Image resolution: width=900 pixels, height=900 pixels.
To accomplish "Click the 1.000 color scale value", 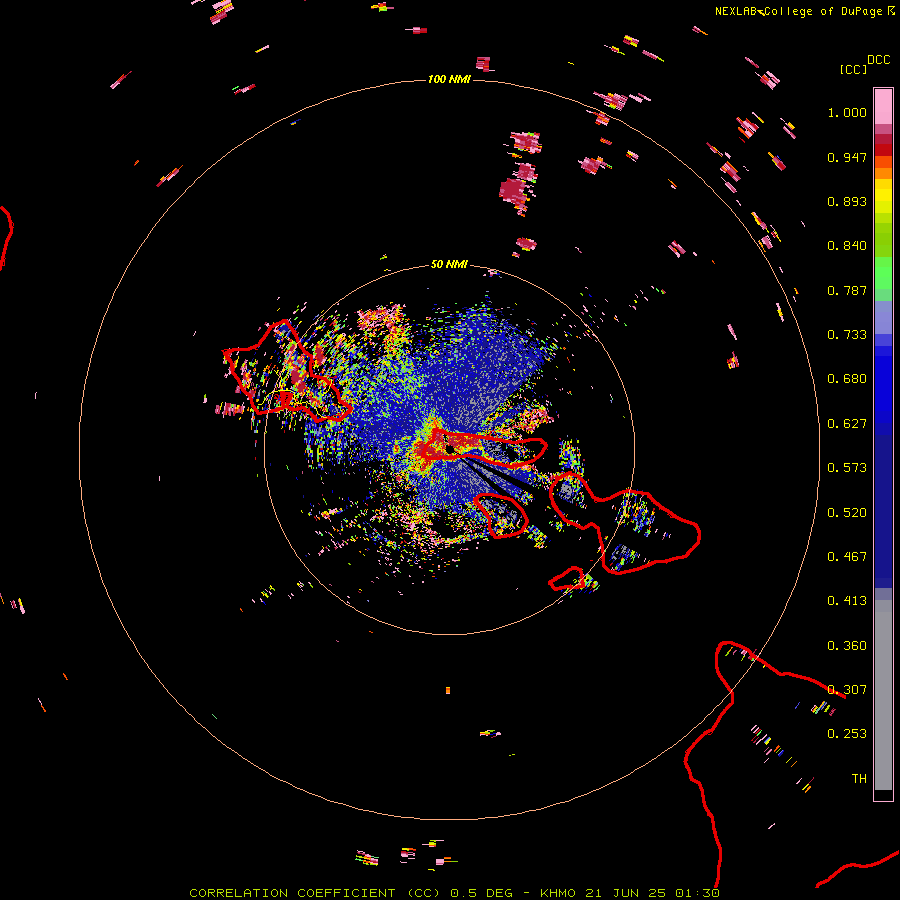I will point(847,112).
